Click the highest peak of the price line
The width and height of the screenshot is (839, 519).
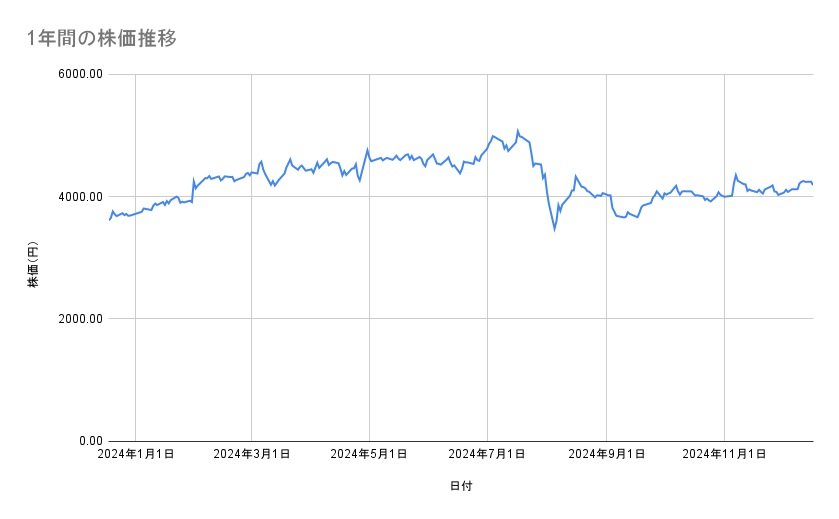pyautogui.click(x=517, y=130)
